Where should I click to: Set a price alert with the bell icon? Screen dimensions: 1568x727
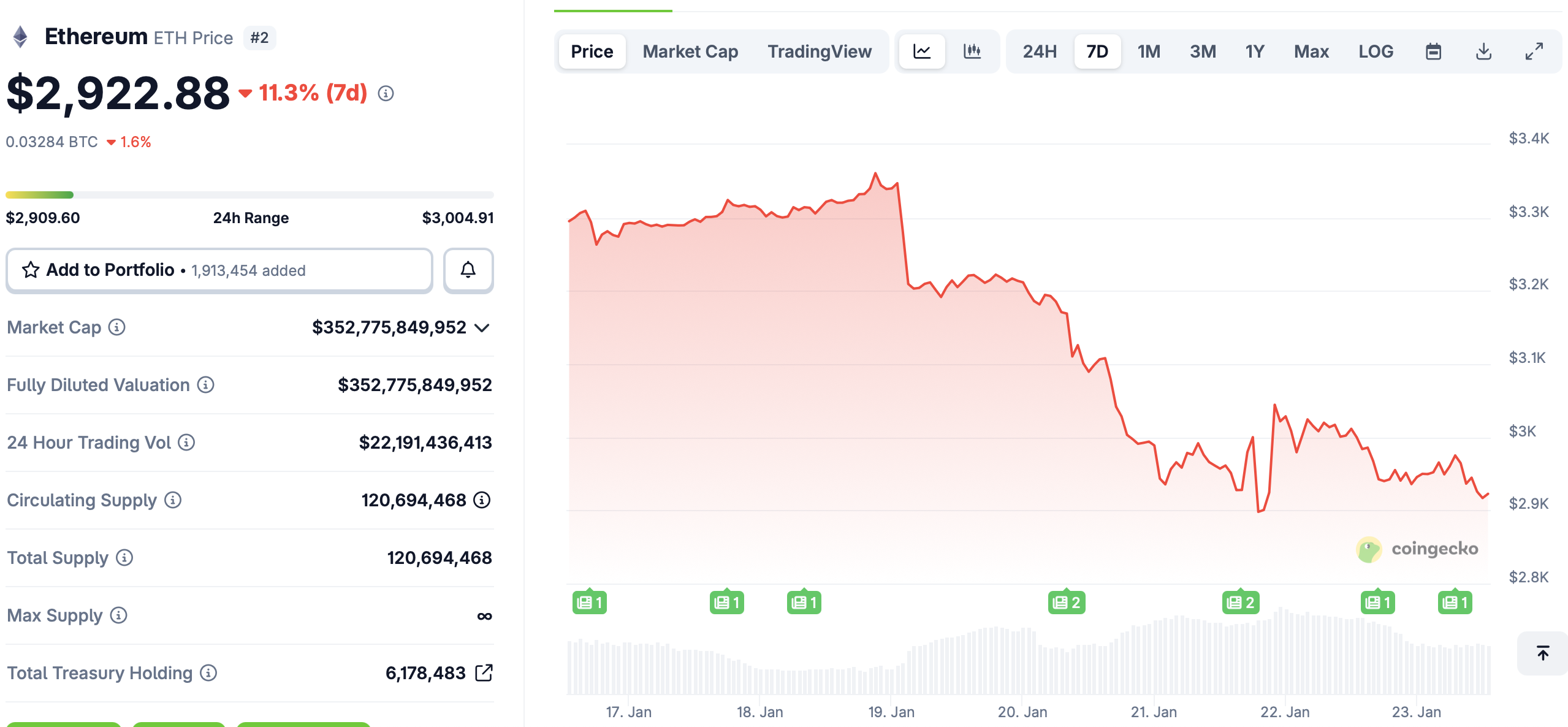(468, 270)
